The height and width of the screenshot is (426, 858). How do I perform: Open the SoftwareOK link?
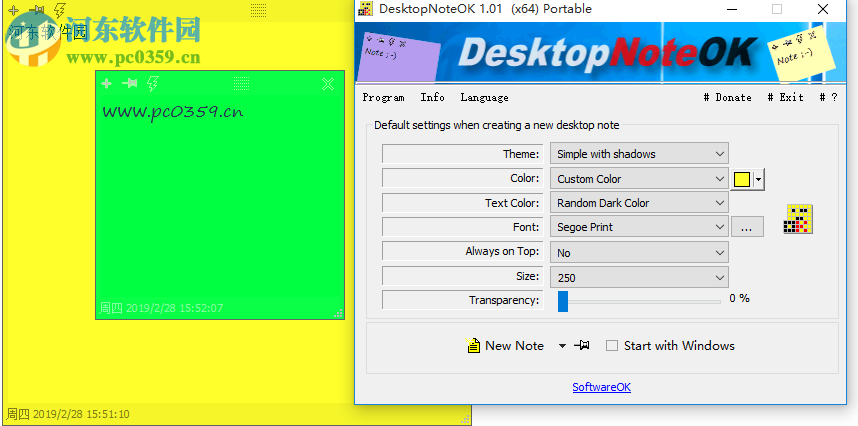[x=601, y=387]
